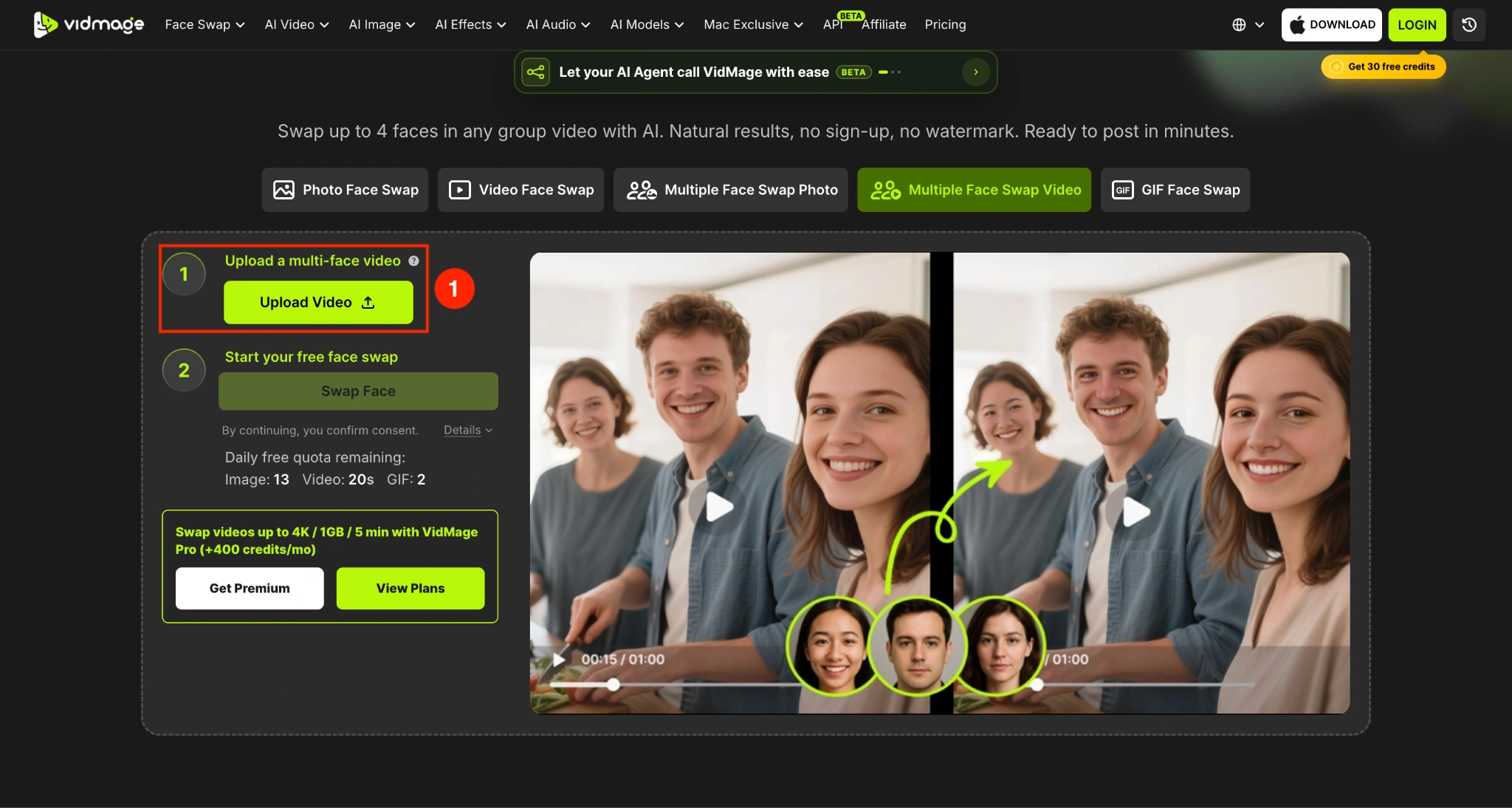Select the man face circle
The image size is (1512, 808).
coord(917,646)
